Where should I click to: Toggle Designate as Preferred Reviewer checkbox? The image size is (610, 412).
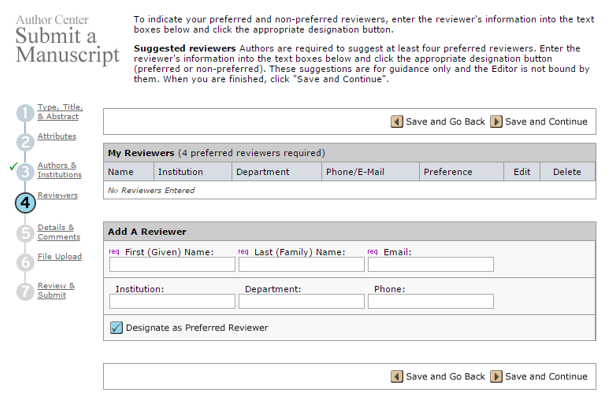[116, 327]
